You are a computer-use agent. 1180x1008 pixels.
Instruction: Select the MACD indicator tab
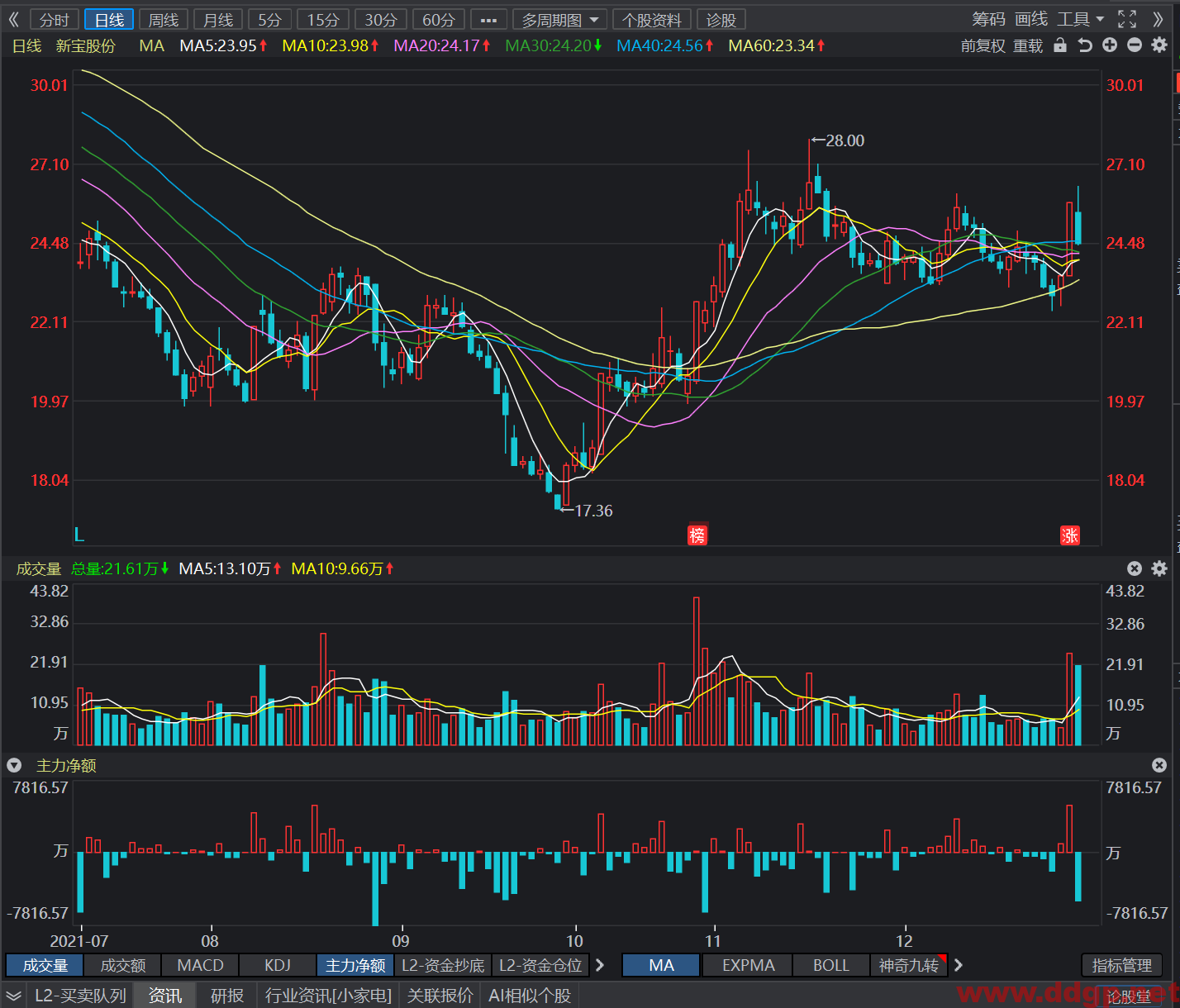tap(200, 965)
